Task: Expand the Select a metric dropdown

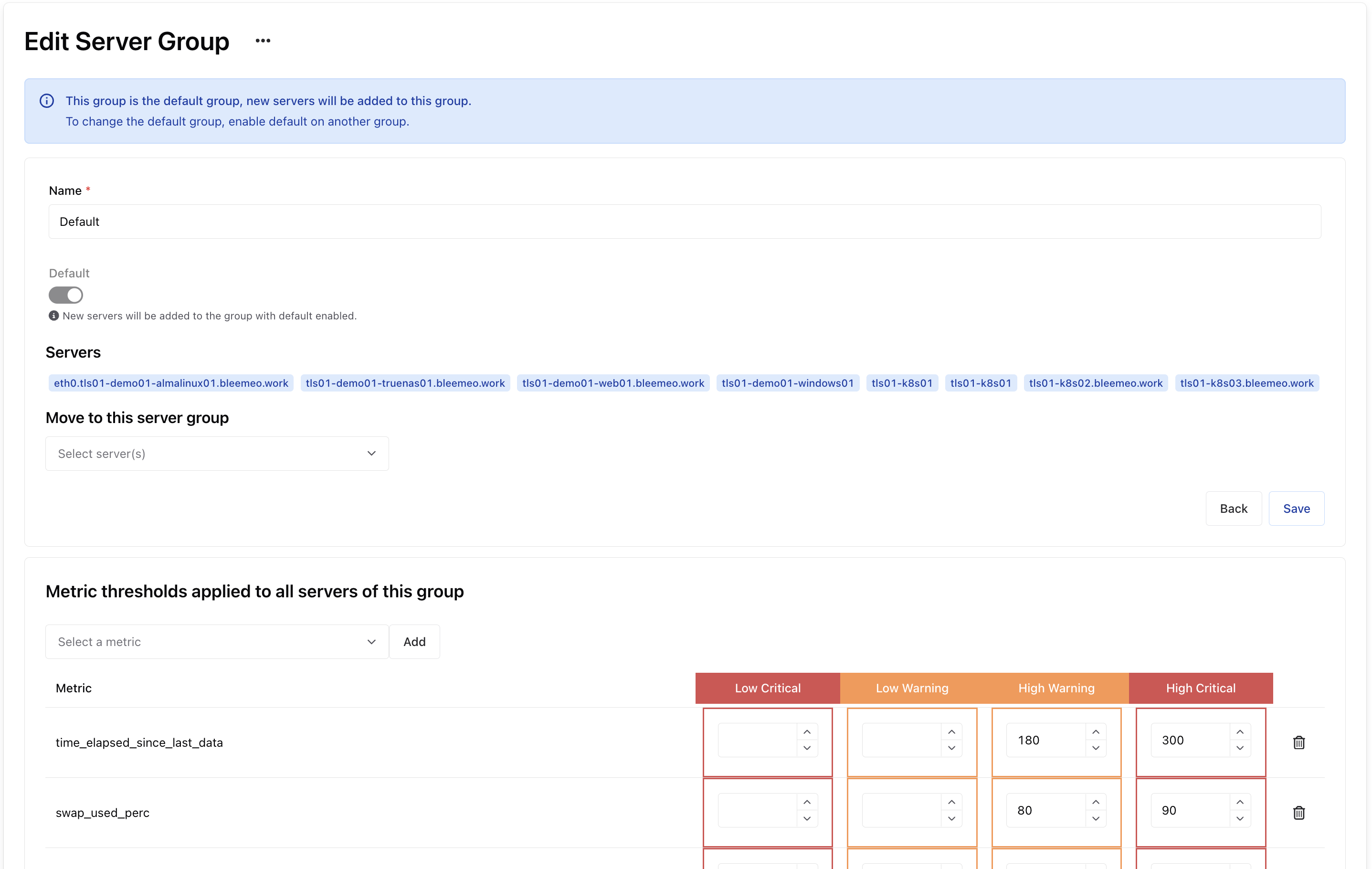Action: pos(217,642)
